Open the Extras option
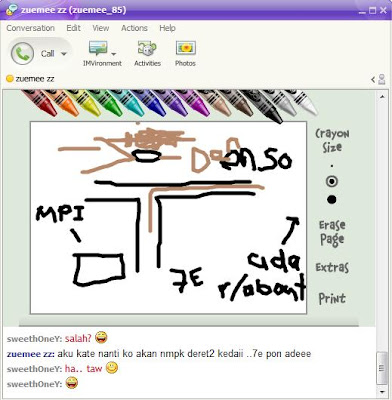392x400 pixels. coord(332,267)
